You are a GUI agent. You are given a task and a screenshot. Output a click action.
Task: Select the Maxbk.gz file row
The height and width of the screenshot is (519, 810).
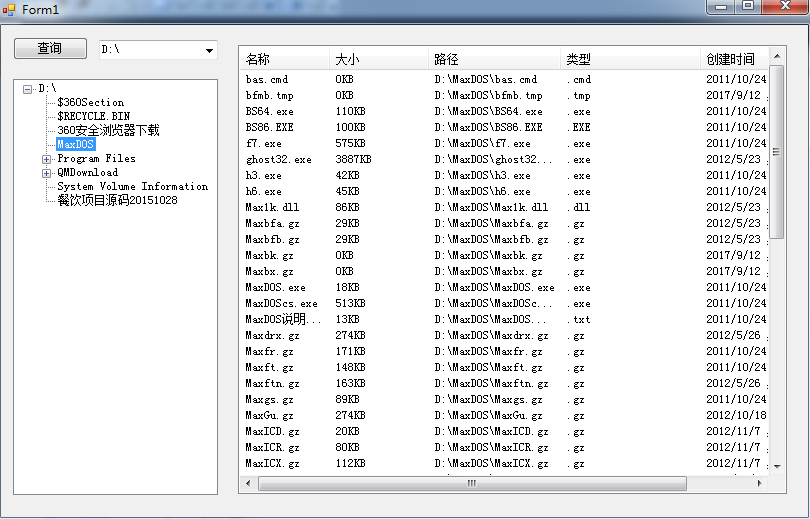[504, 256]
